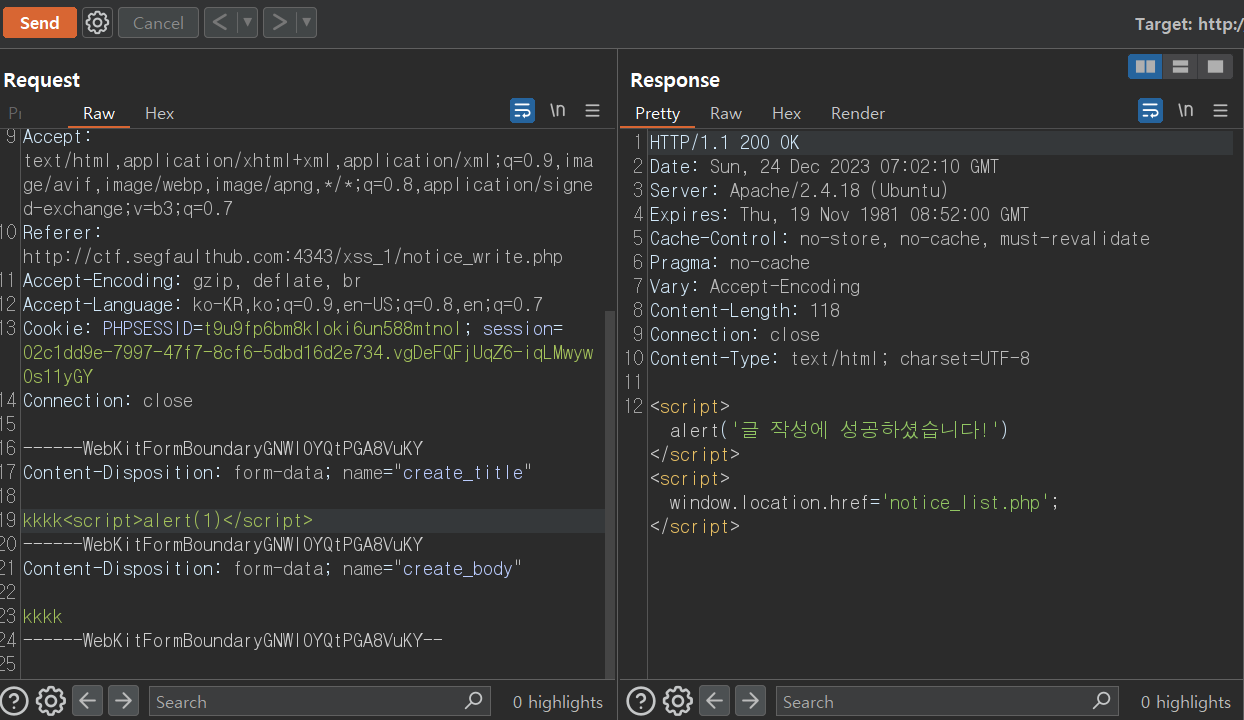This screenshot has height=720, width=1244.
Task: Select Response Render tab
Action: click(x=858, y=113)
